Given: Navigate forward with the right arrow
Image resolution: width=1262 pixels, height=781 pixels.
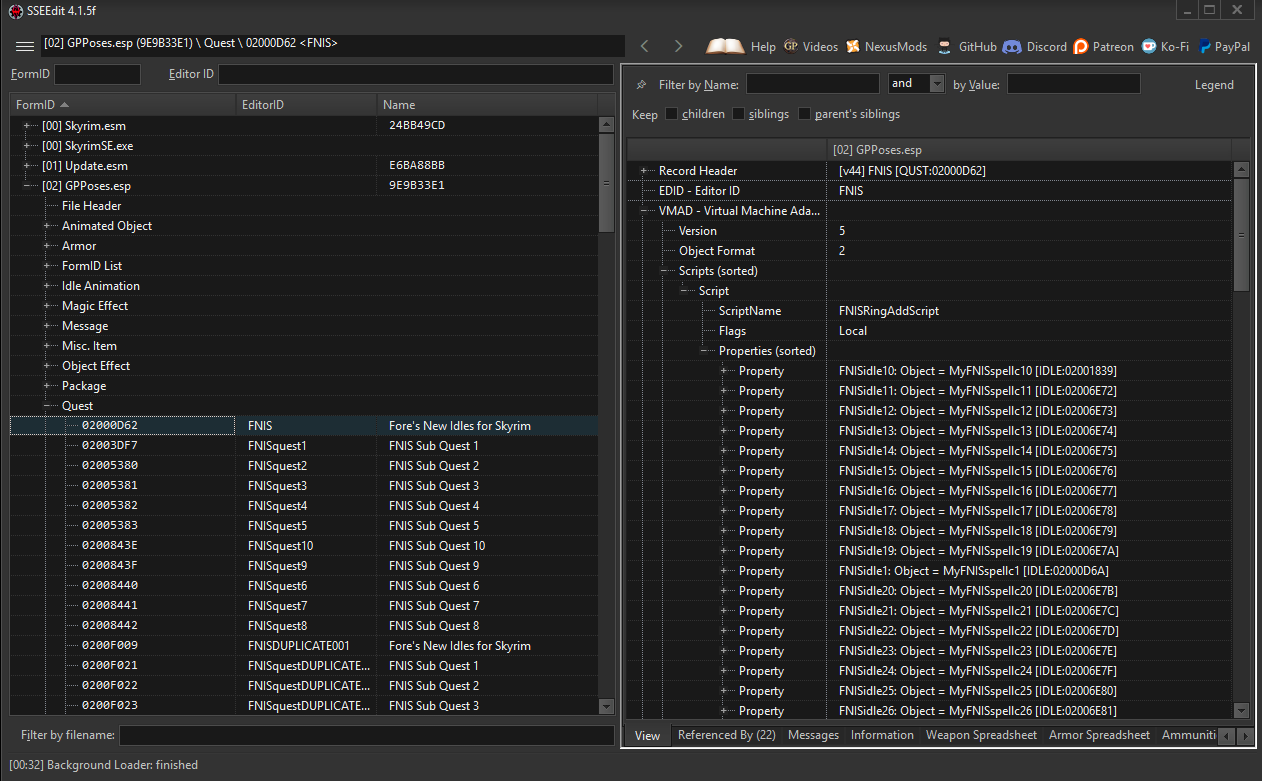Looking at the screenshot, I should tap(679, 46).
